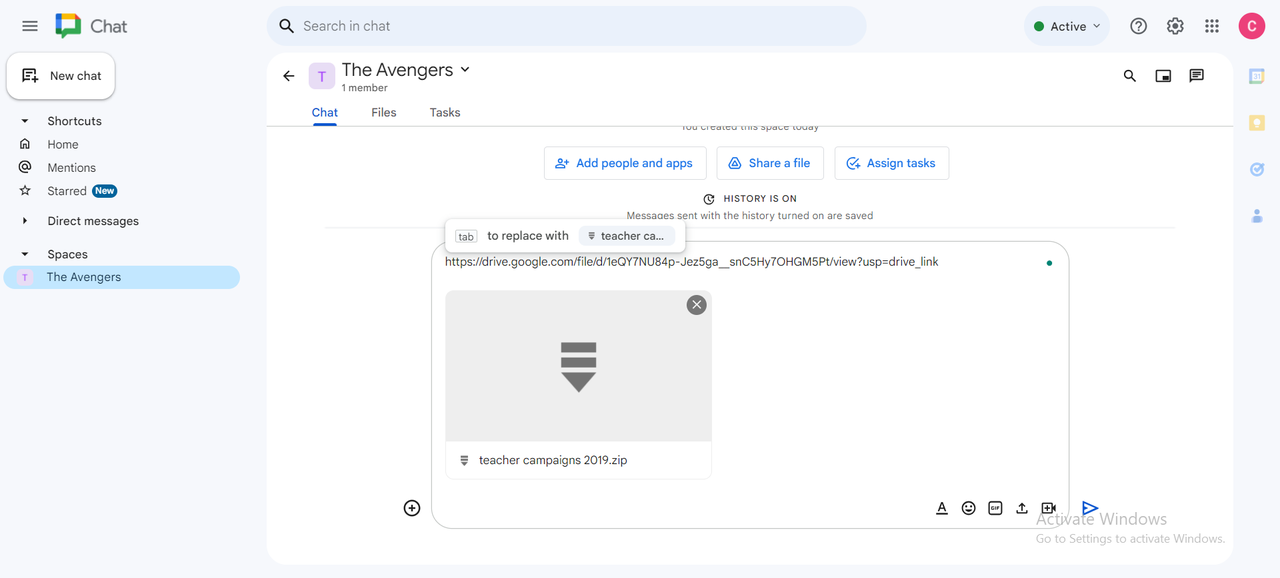The height and width of the screenshot is (578, 1280).
Task: Open the Google apps grid
Action: point(1212,26)
